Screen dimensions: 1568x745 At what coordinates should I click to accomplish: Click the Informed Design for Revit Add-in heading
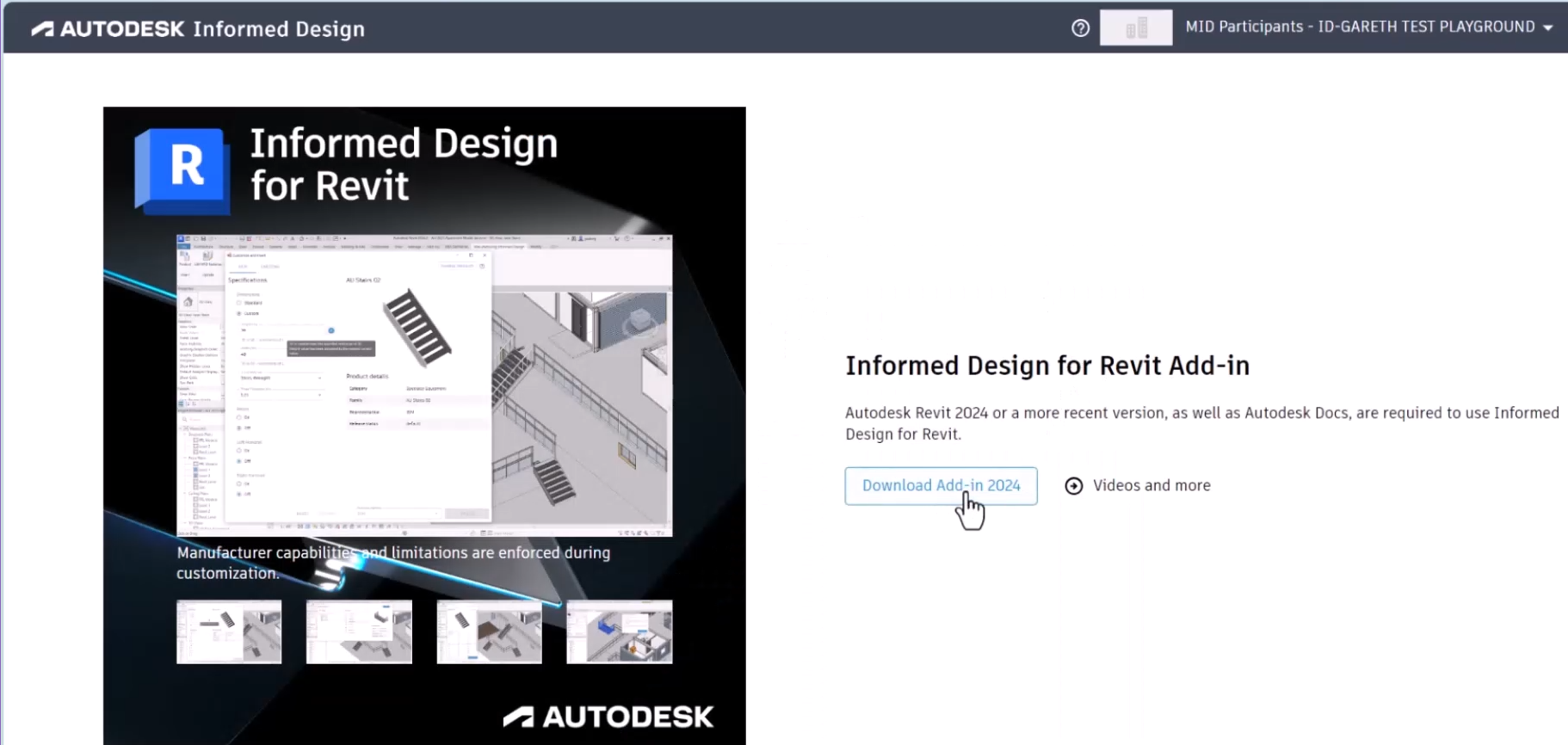point(1047,366)
